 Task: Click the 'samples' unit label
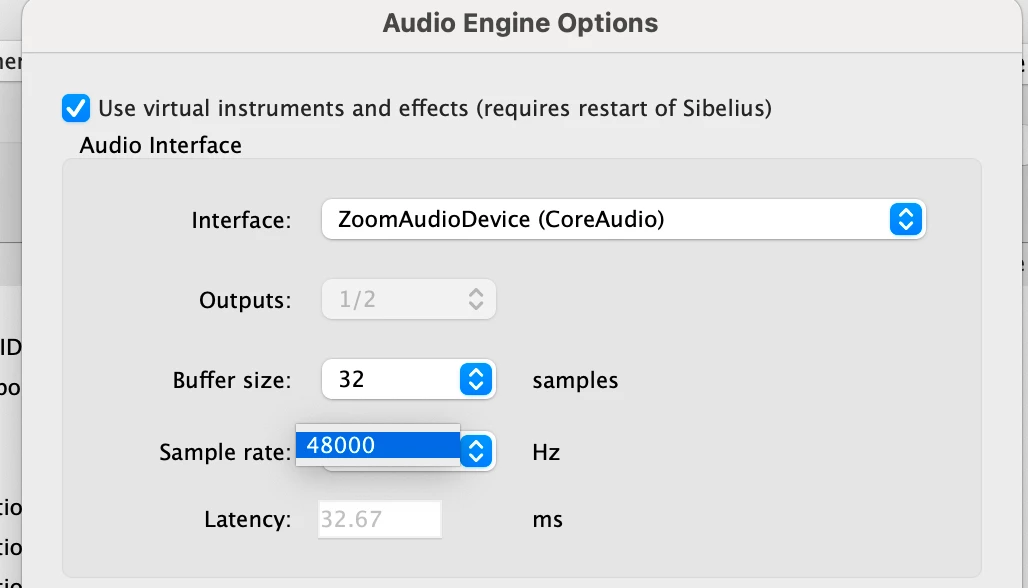[x=575, y=380]
